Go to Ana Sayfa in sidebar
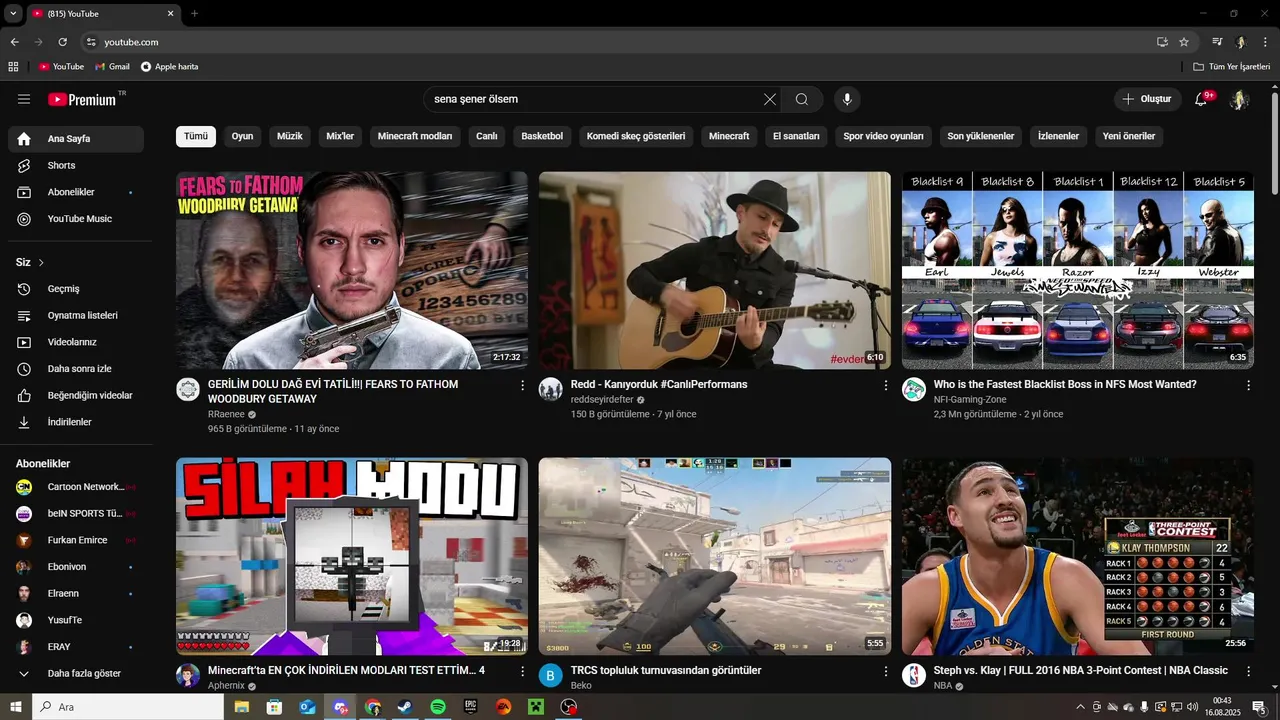Image resolution: width=1280 pixels, height=720 pixels. 76,139
